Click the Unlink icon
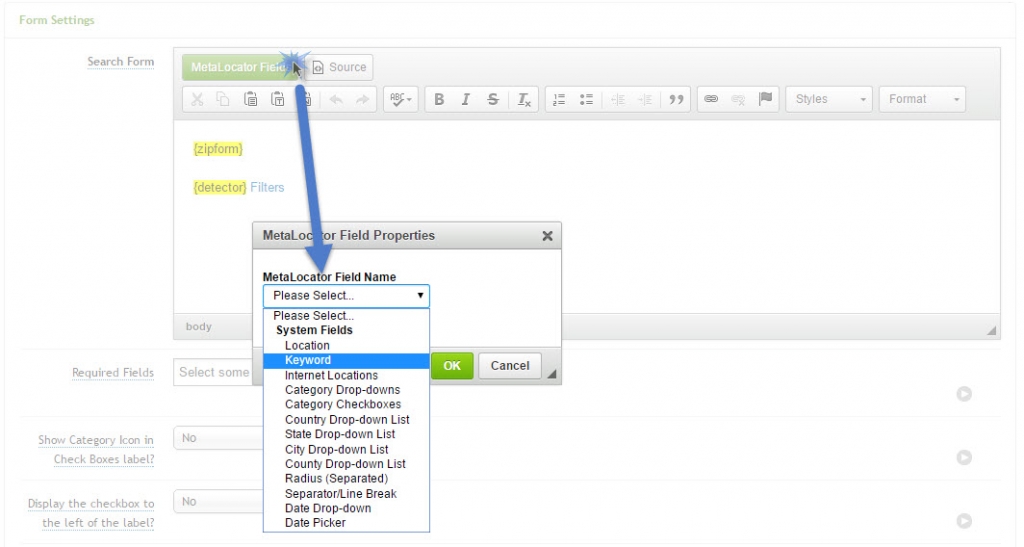 click(738, 99)
